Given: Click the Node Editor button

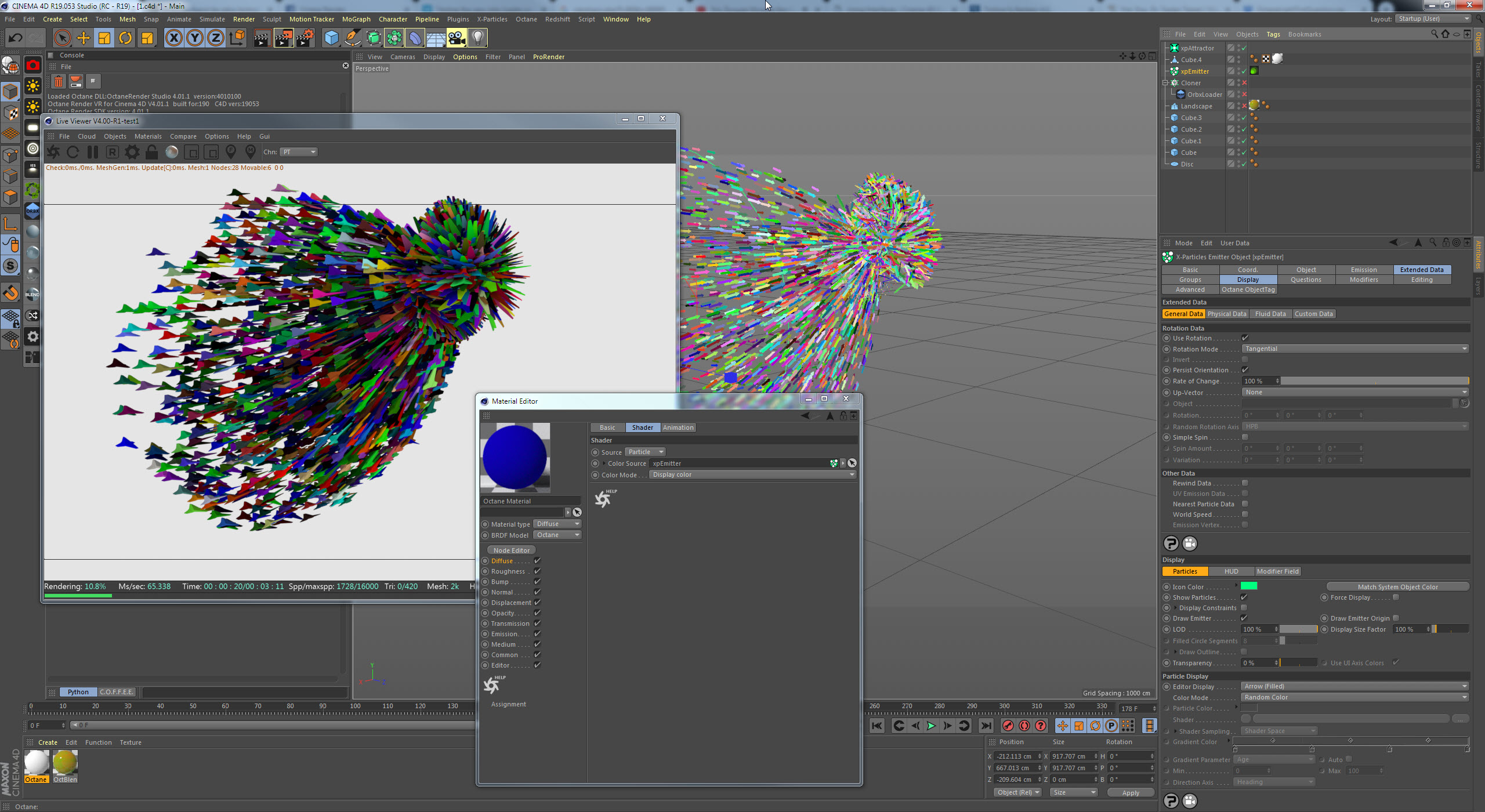Looking at the screenshot, I should pyautogui.click(x=511, y=550).
